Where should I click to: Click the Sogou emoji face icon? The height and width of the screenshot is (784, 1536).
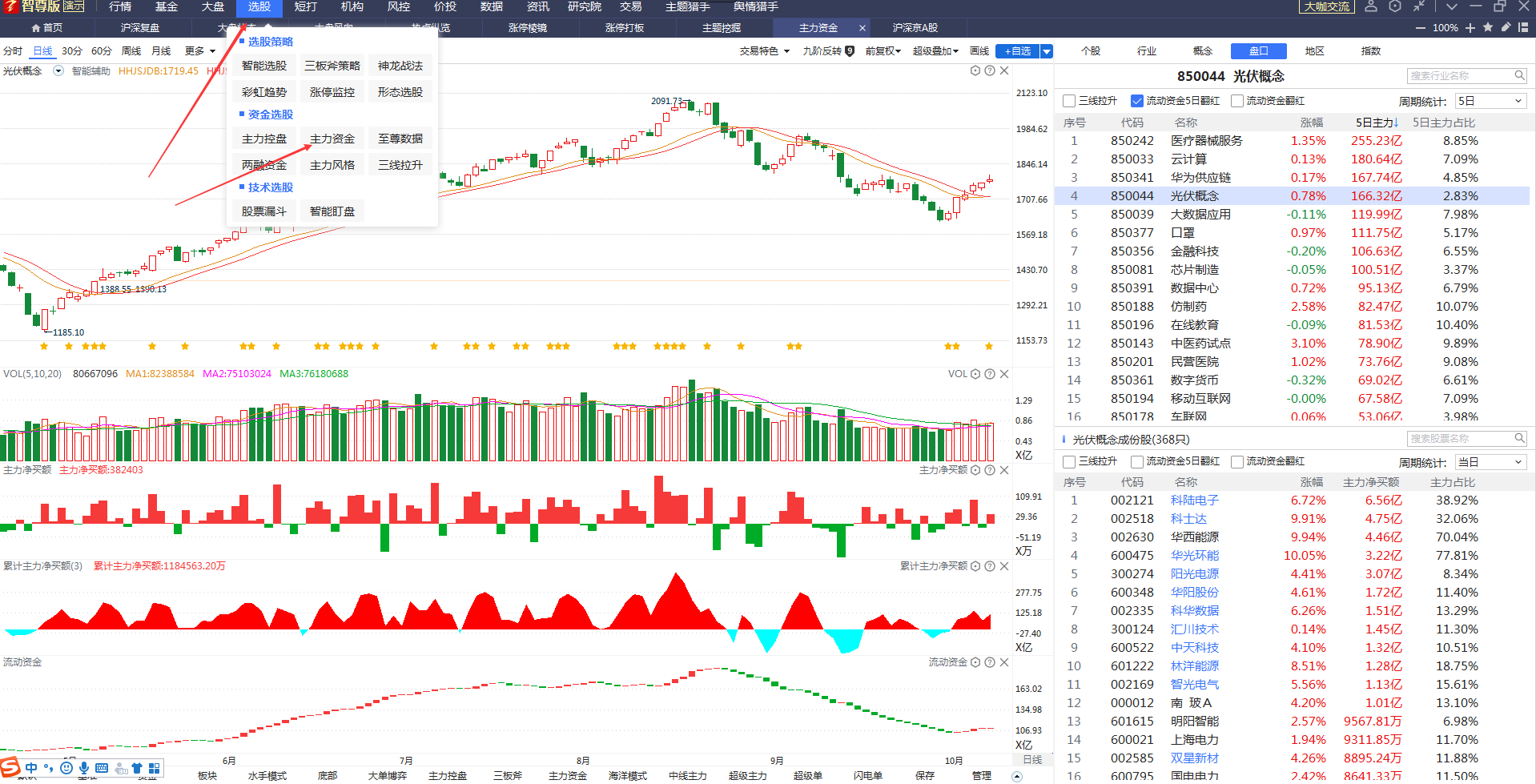tap(66, 768)
